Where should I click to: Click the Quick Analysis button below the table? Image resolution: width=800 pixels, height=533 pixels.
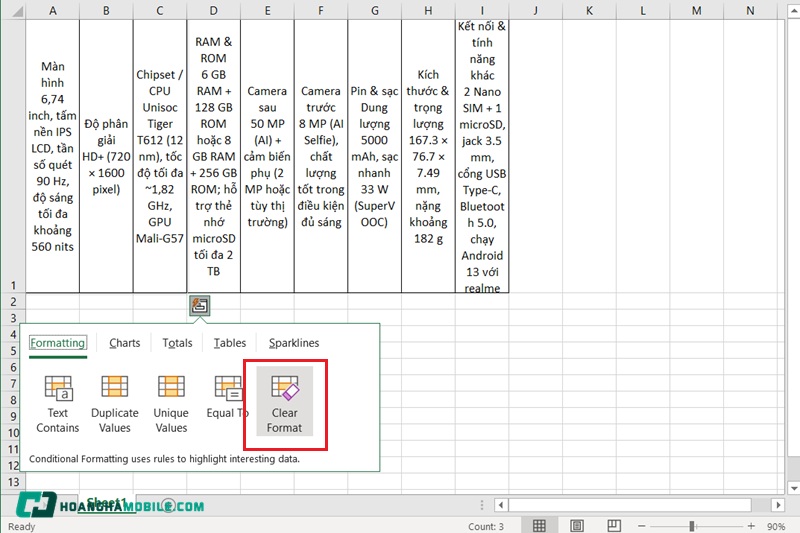tap(200, 306)
